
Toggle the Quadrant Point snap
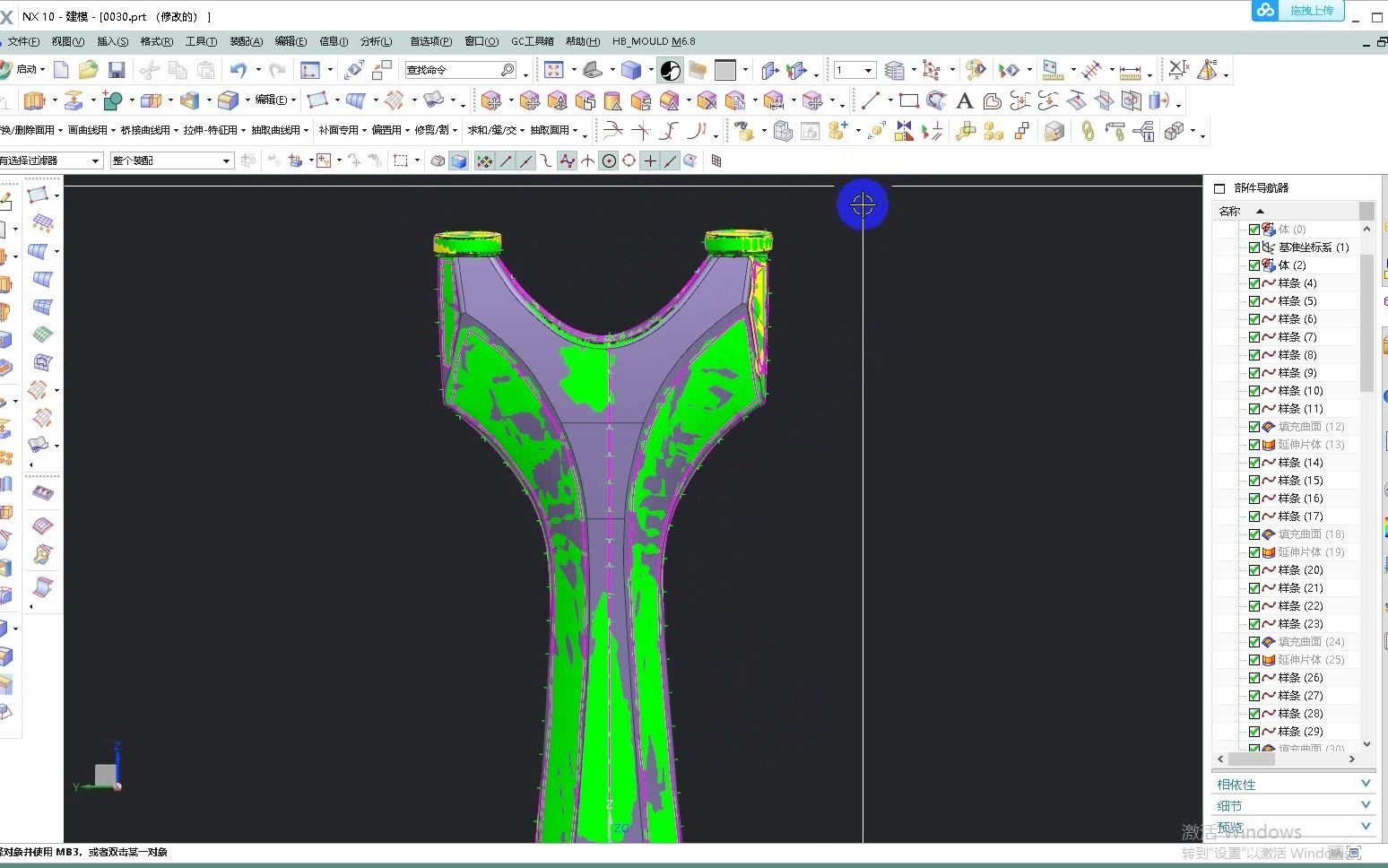[629, 161]
